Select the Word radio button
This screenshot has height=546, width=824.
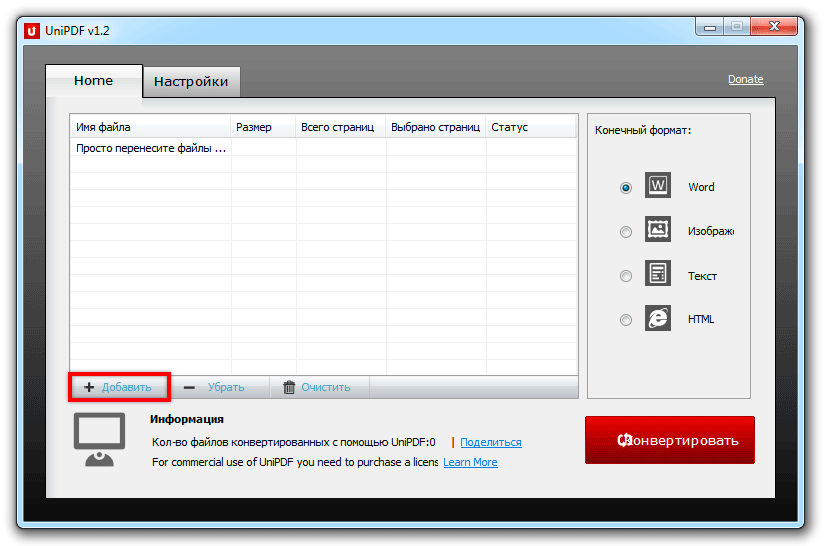coord(625,188)
